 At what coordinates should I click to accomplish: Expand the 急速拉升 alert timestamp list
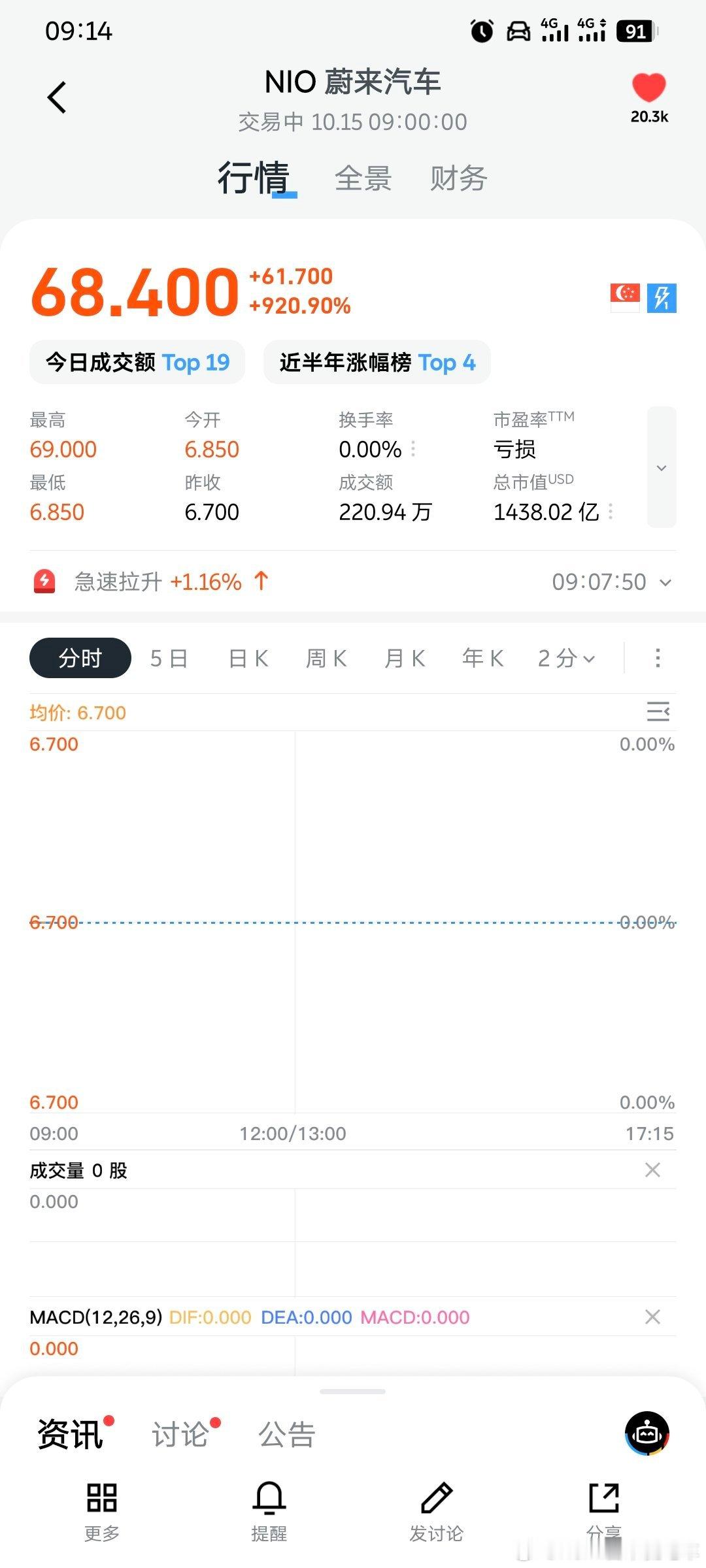point(665,582)
